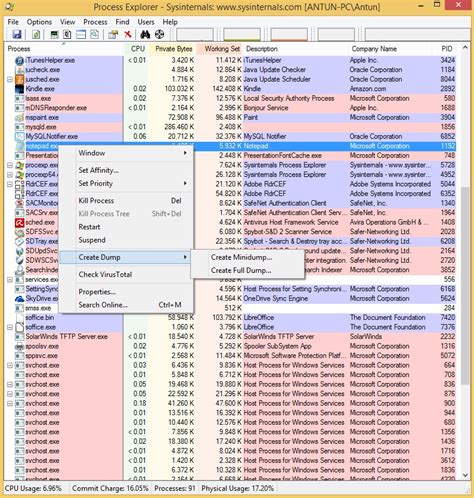Image resolution: width=474 pixels, height=498 pixels.
Task: Click the jucheck.exe Java icon
Action: pyautogui.click(x=20, y=70)
